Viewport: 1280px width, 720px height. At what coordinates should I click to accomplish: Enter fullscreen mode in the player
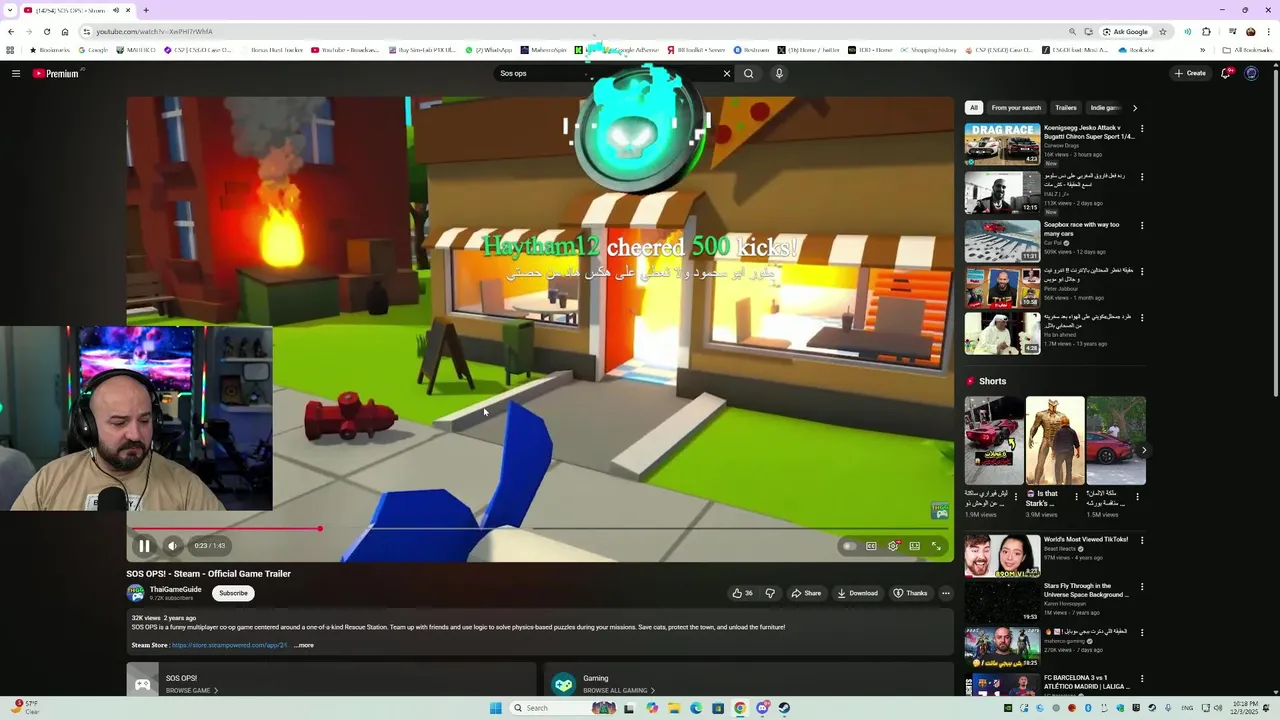(936, 546)
